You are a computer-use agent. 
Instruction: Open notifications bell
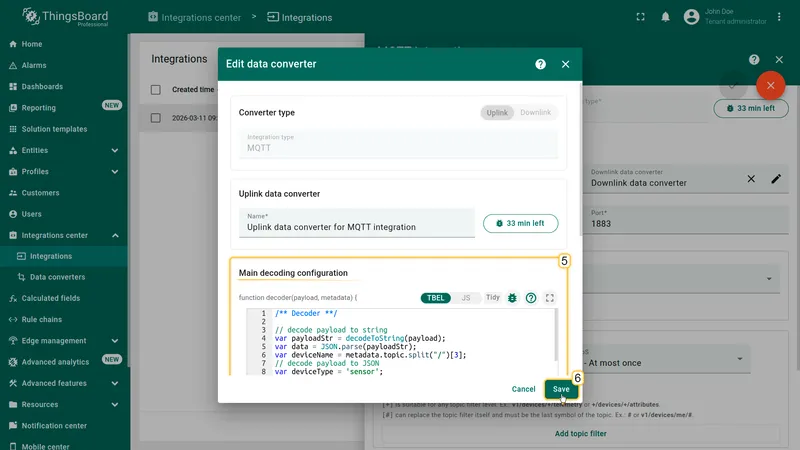pos(665,17)
